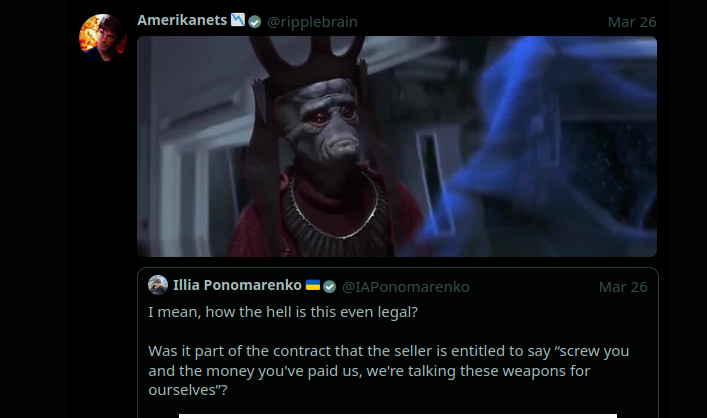Click the chart emoji beside Amerikanets
Image resolution: width=707 pixels, height=418 pixels.
238,20
